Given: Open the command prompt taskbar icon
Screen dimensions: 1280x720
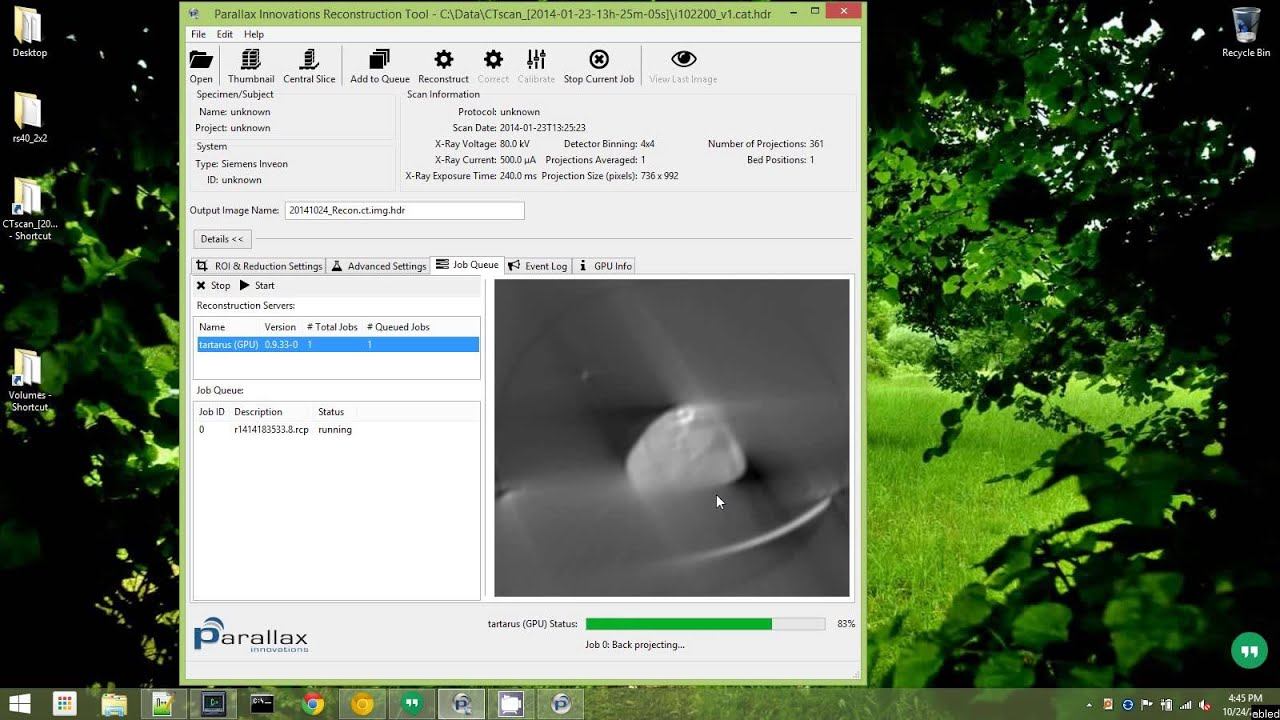Looking at the screenshot, I should tap(262, 704).
